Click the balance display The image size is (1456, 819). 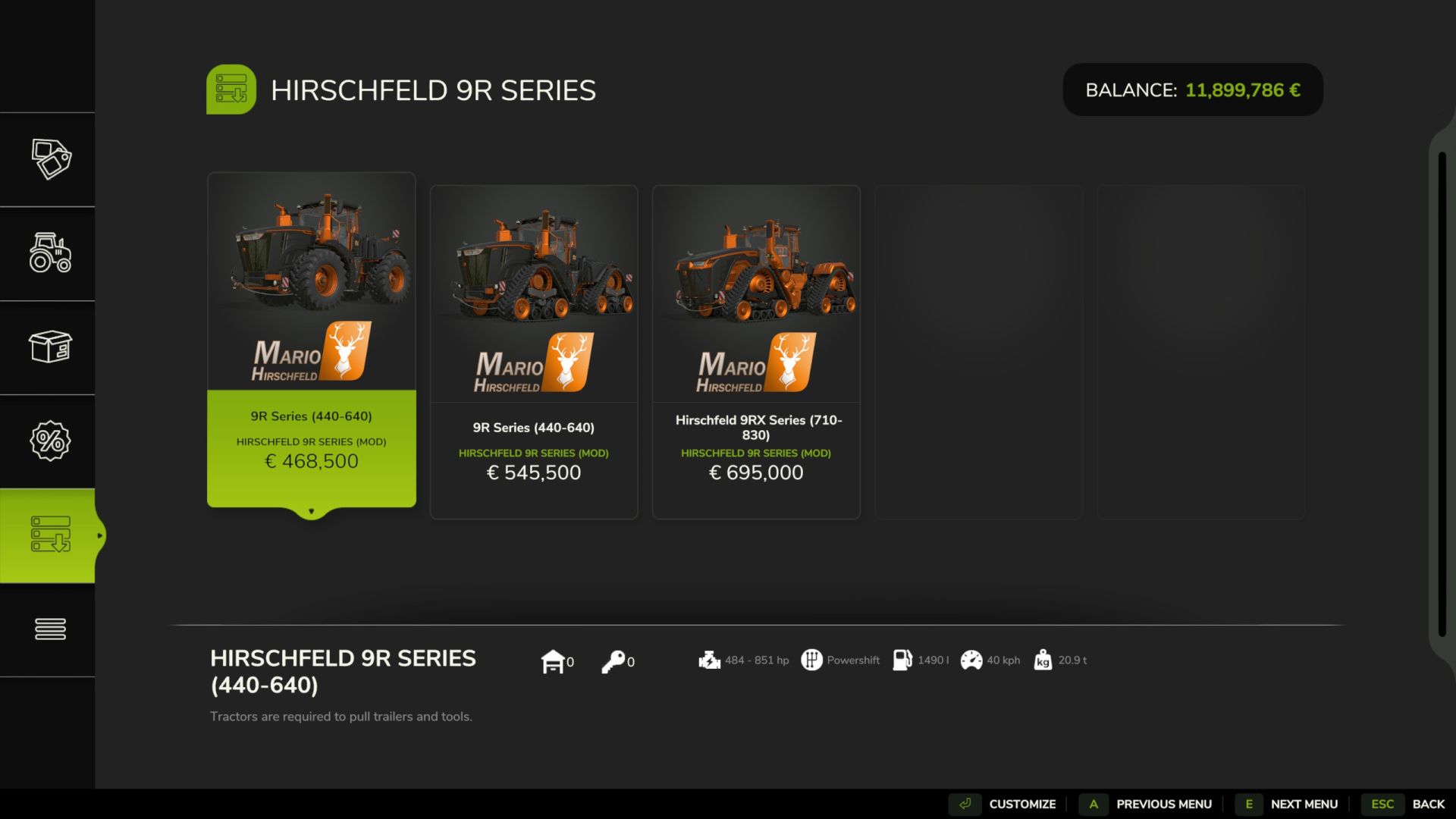pos(1193,89)
